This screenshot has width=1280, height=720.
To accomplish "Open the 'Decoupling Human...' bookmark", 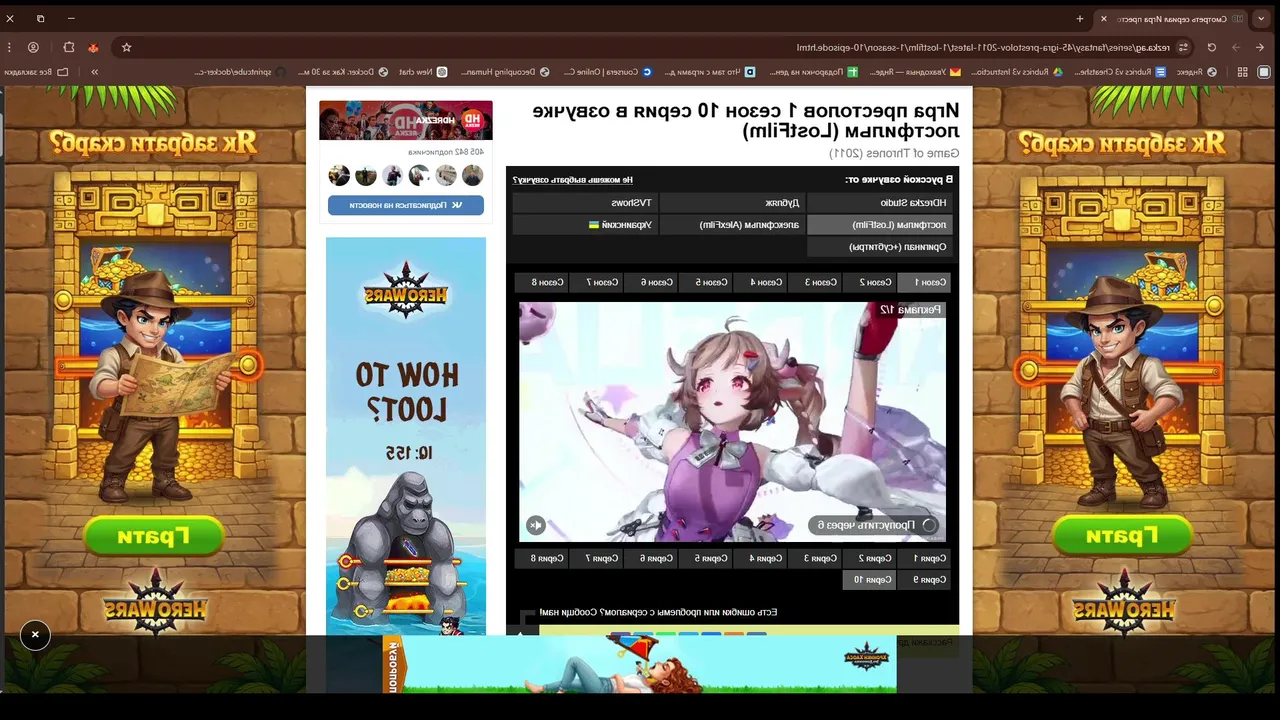I will (504, 72).
